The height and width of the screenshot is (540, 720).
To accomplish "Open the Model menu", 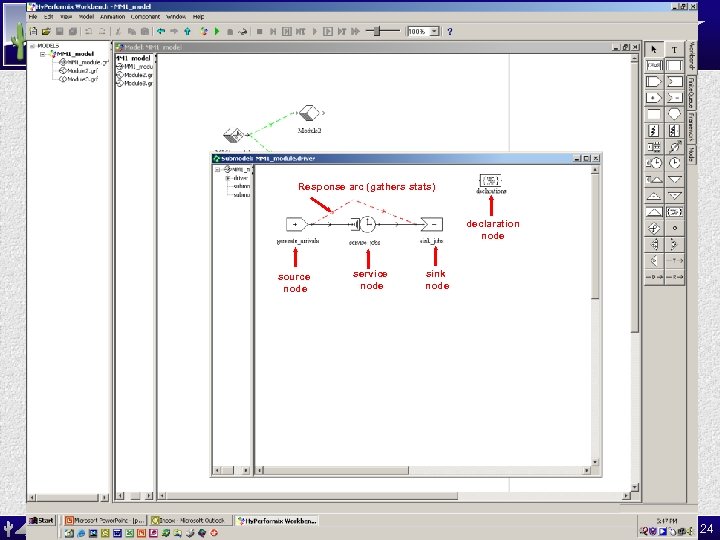I will (x=86, y=17).
